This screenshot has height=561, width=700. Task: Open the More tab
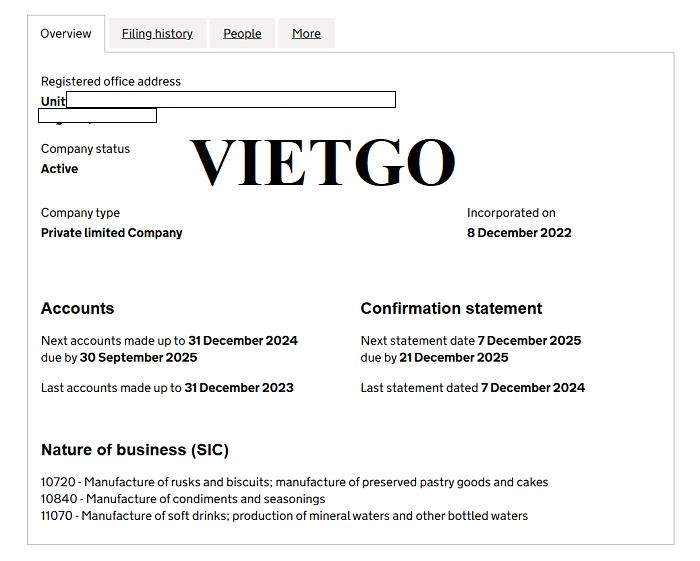point(306,34)
